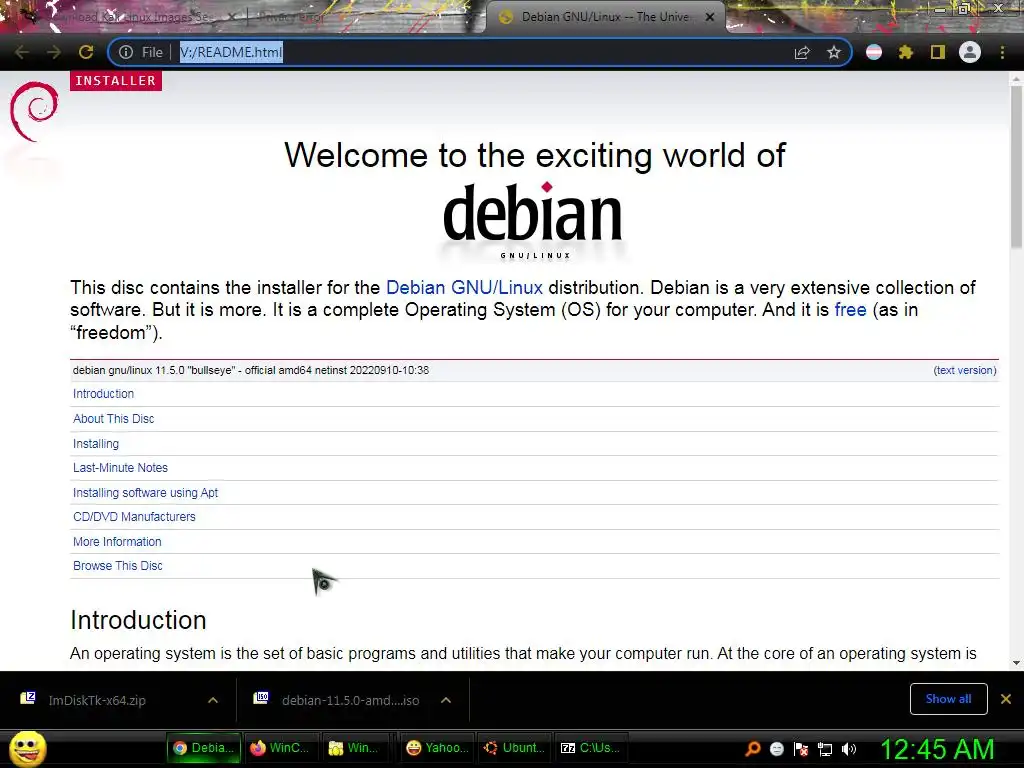
Task: Open Chrome's three-dot menu
Action: tap(1002, 52)
